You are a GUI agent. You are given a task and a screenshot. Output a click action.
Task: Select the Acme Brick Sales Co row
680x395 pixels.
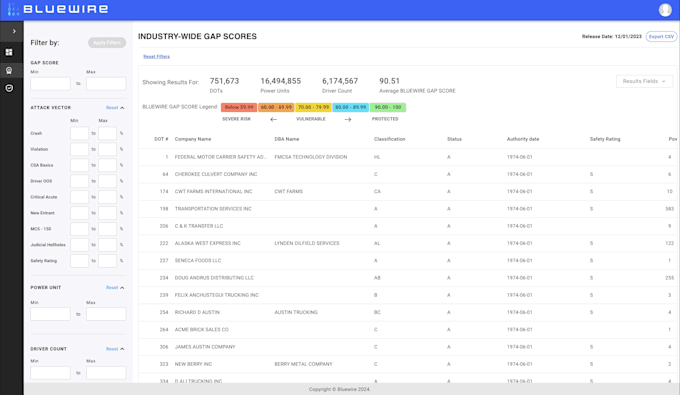click(x=409, y=330)
